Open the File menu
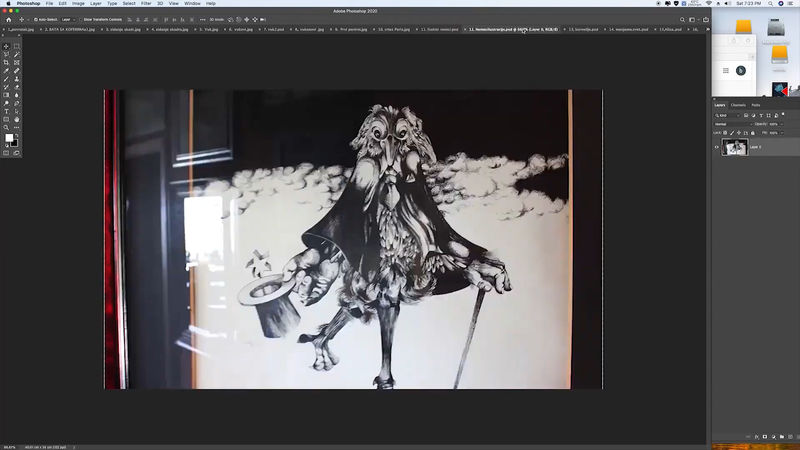 pos(49,3)
